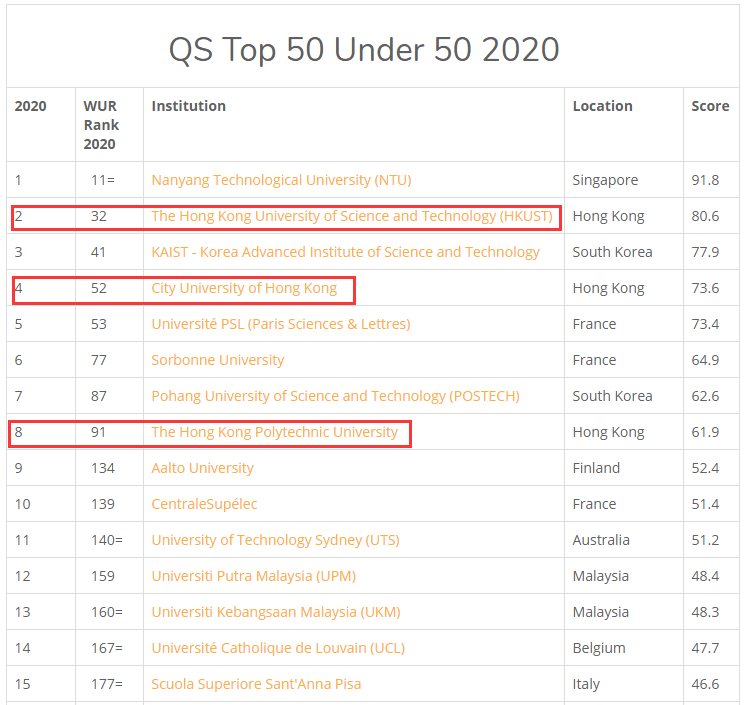Select The Hong Kong Polytechnic University link
745x705 pixels.
coord(274,432)
